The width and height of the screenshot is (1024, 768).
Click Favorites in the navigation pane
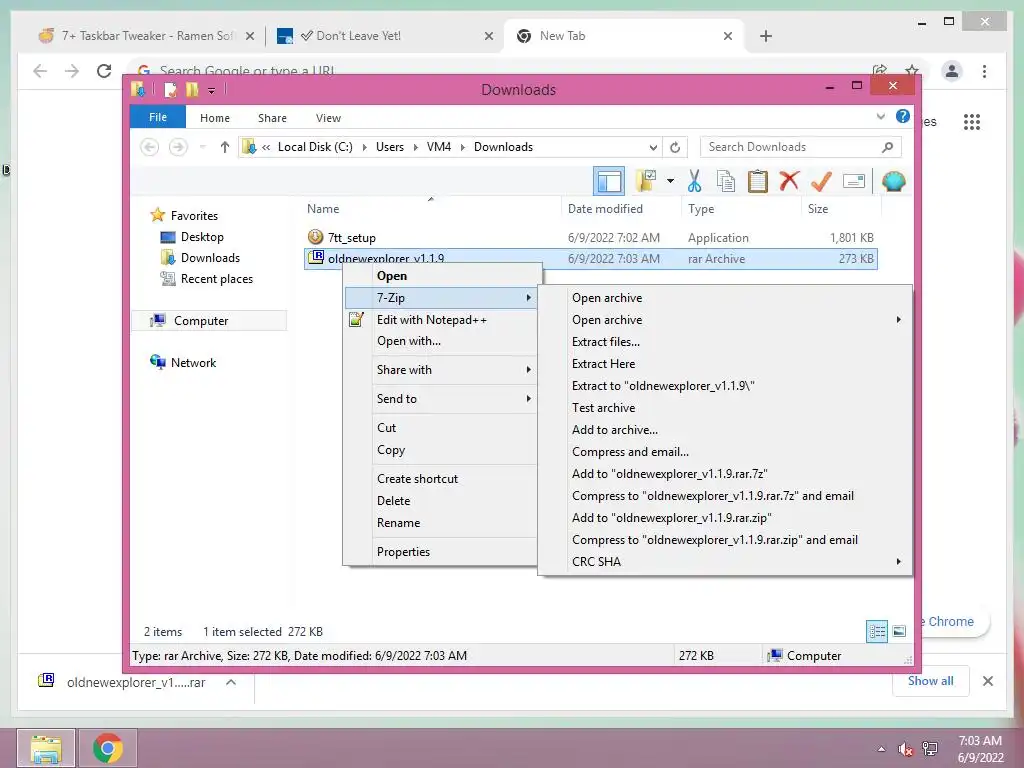click(x=194, y=216)
